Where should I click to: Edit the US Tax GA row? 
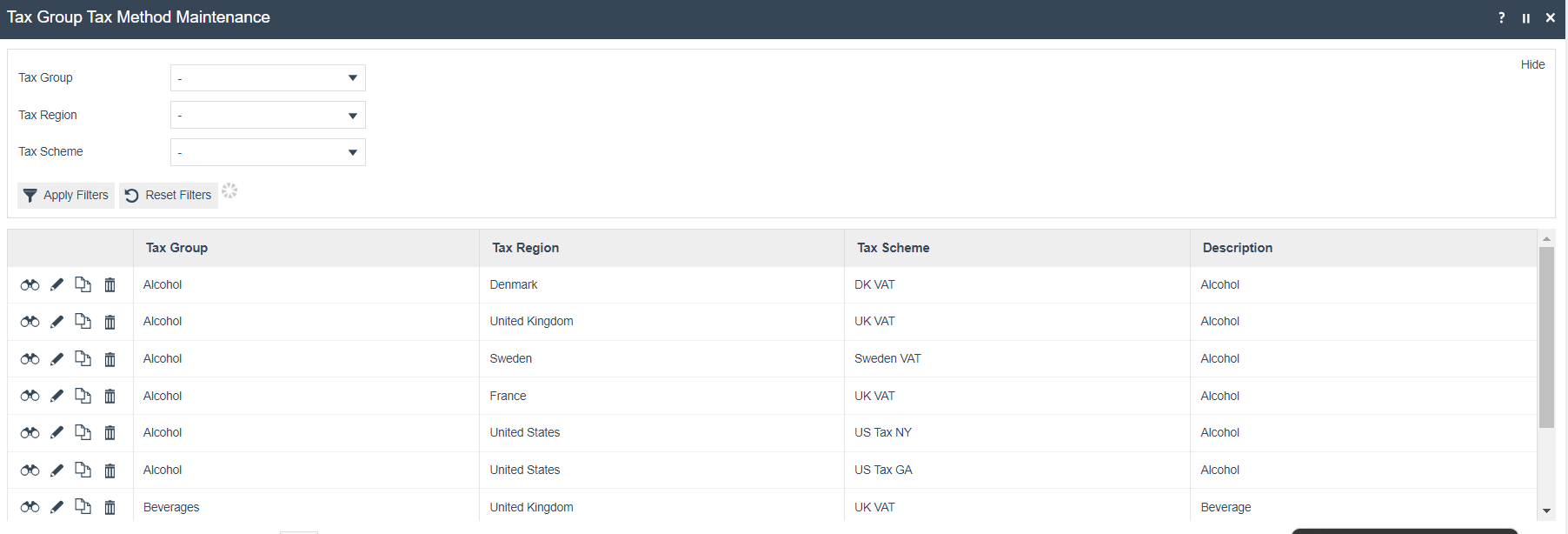pyautogui.click(x=56, y=470)
